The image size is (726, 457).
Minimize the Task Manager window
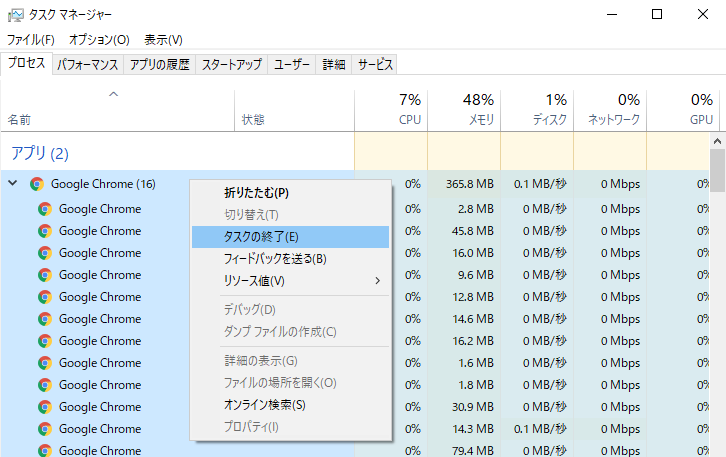[x=612, y=14]
